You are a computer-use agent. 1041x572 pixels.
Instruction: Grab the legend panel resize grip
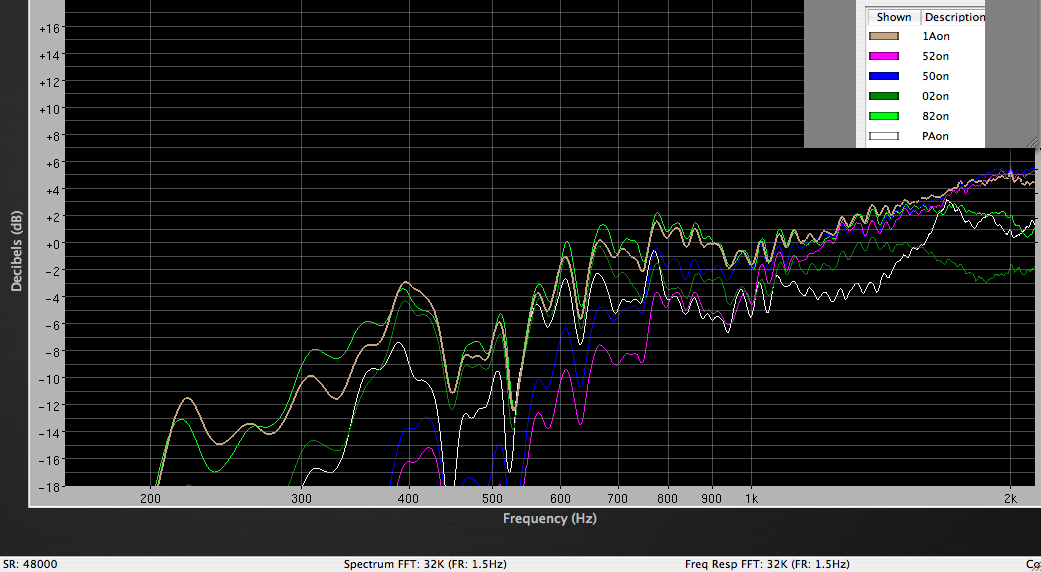click(1032, 142)
